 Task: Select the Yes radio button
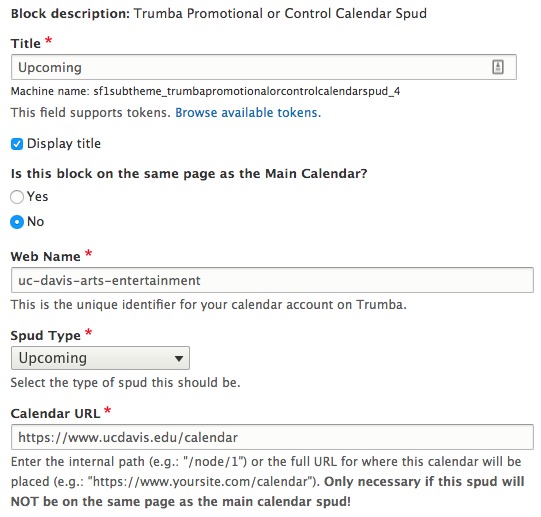pos(17,197)
